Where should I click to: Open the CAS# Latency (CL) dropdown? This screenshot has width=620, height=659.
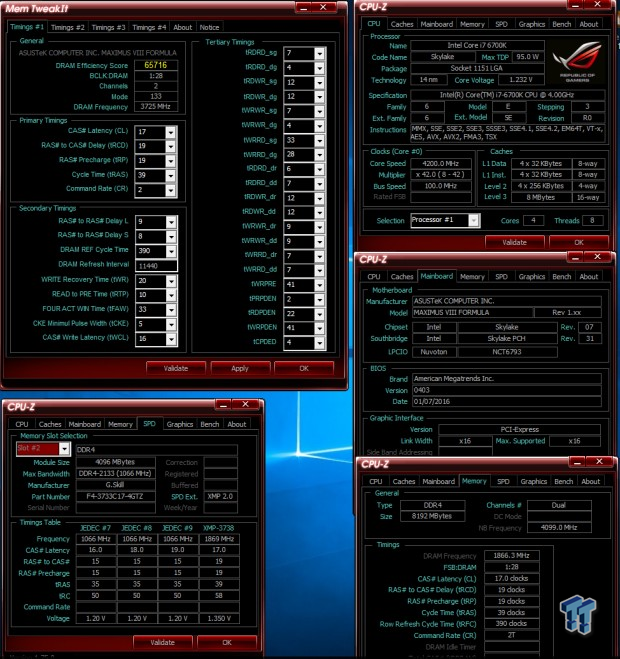(171, 132)
